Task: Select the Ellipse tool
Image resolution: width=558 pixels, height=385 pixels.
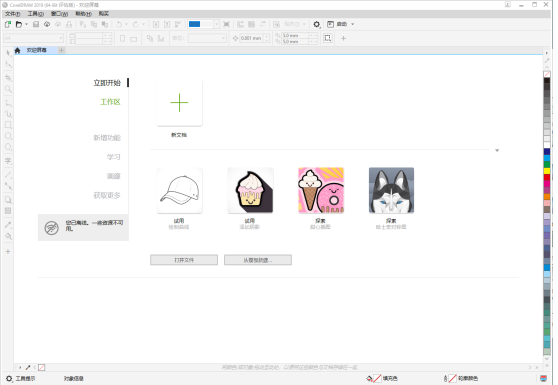Action: [8, 136]
